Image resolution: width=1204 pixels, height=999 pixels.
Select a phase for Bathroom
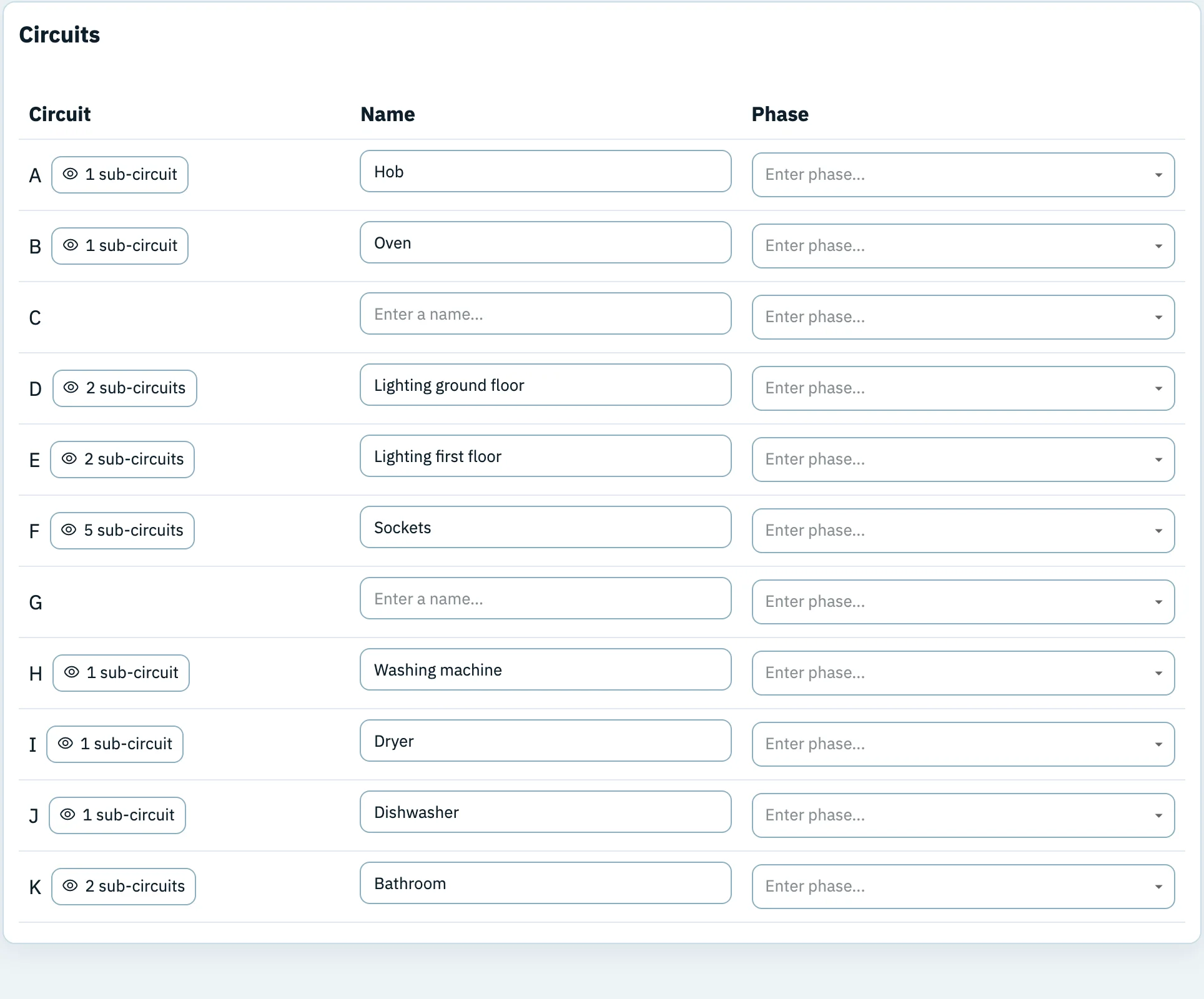963,887
